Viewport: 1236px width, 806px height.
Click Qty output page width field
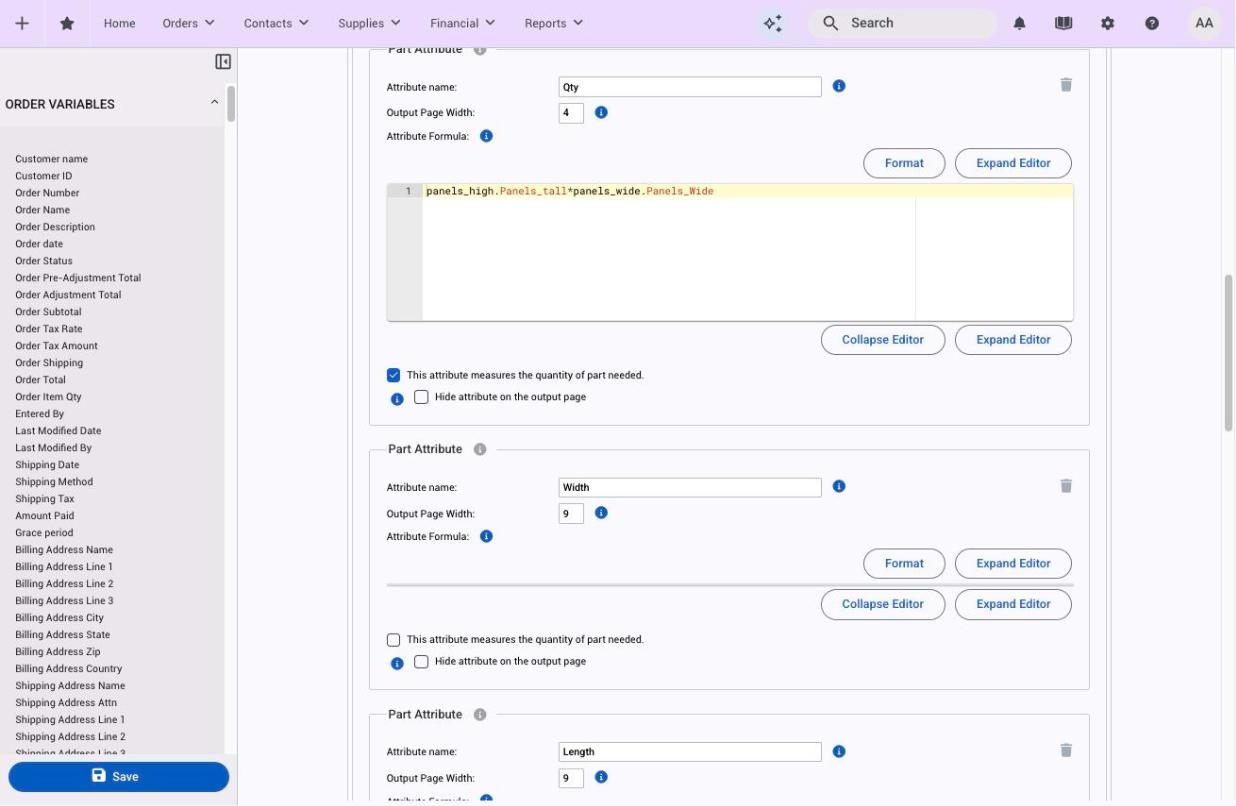tap(571, 113)
